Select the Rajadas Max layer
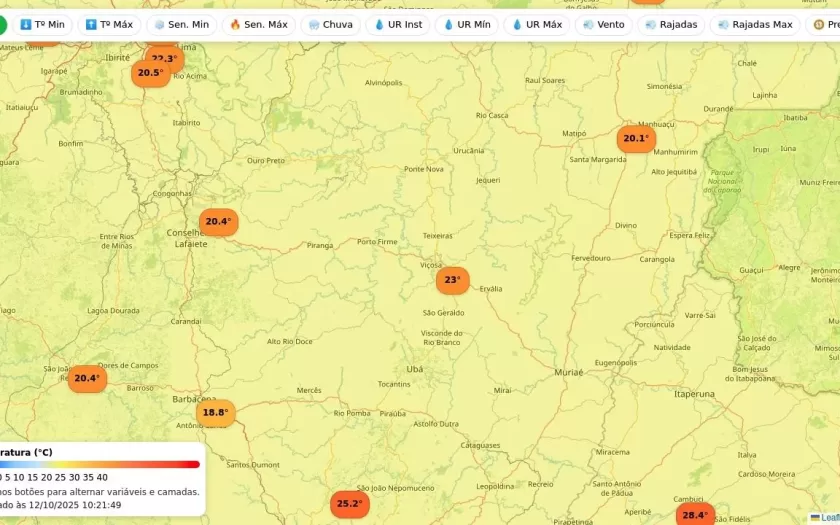This screenshot has width=840, height=525. [x=754, y=24]
